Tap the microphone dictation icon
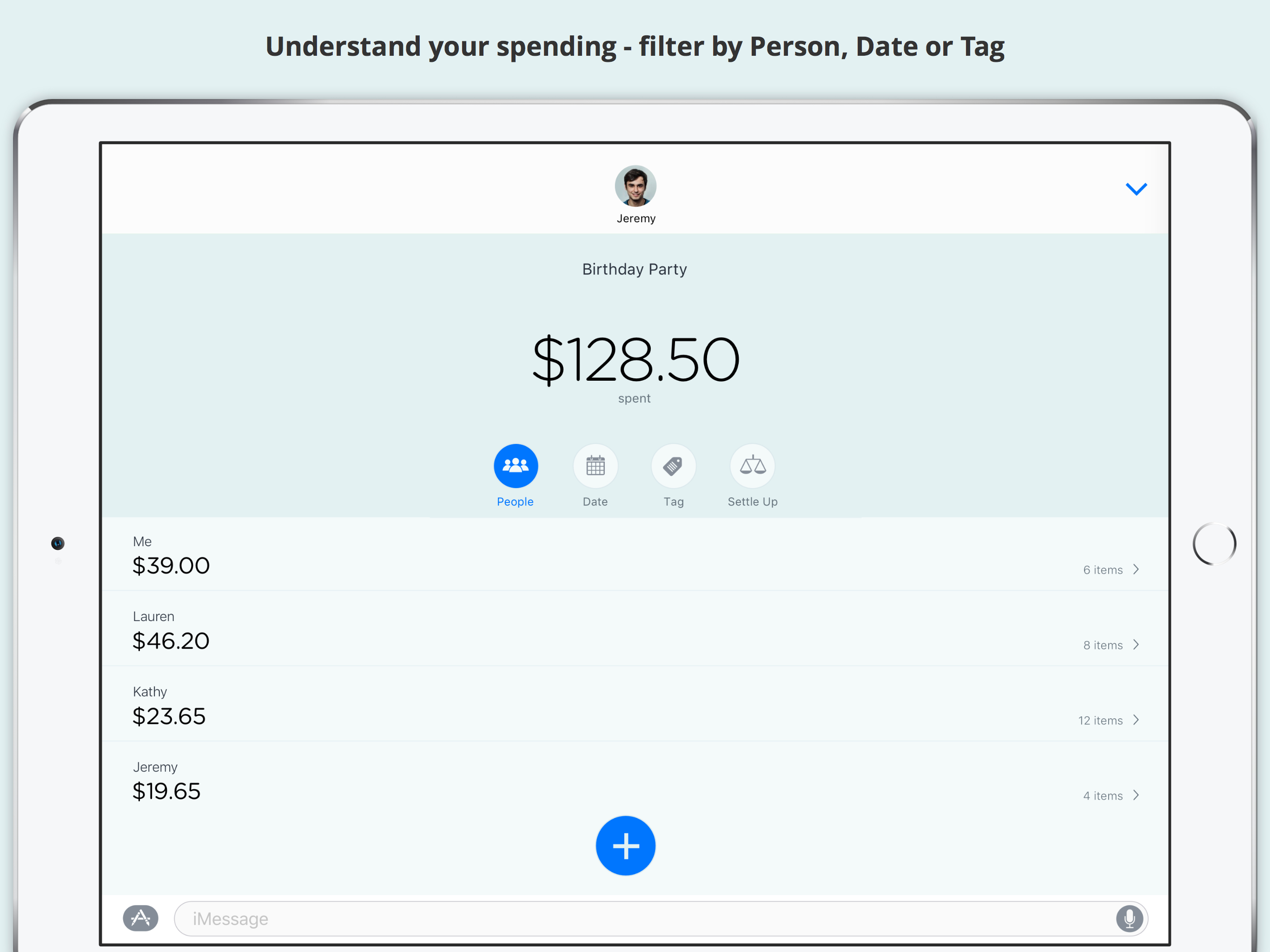 (x=1129, y=919)
